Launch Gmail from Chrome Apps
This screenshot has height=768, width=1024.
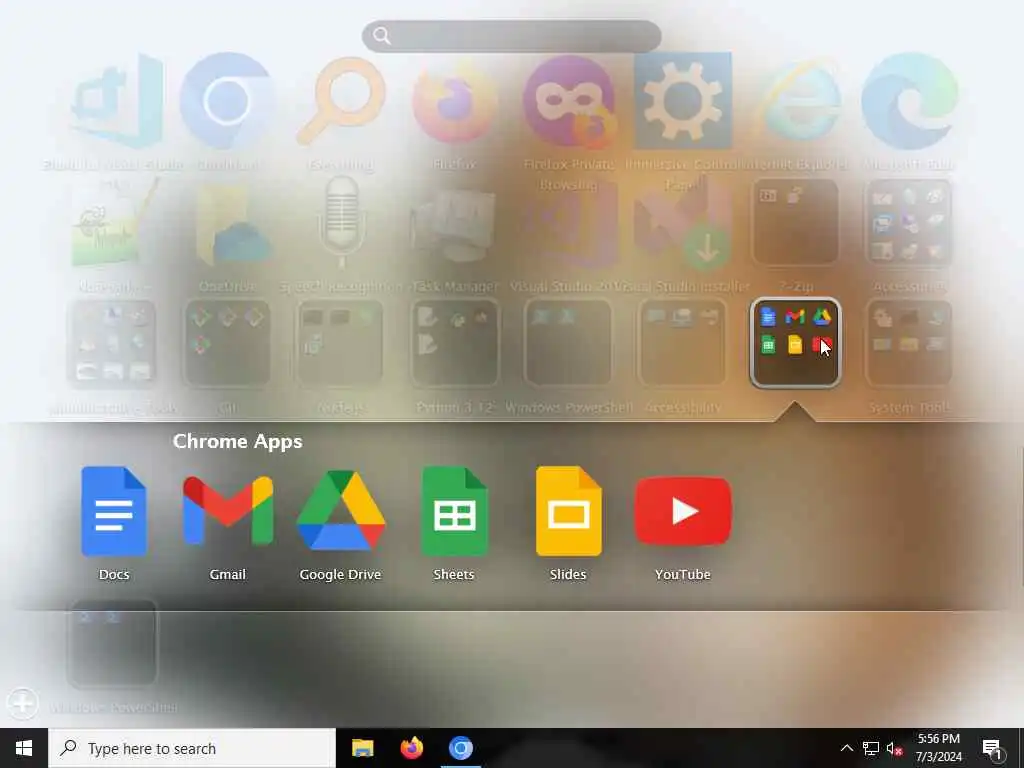coord(227,511)
